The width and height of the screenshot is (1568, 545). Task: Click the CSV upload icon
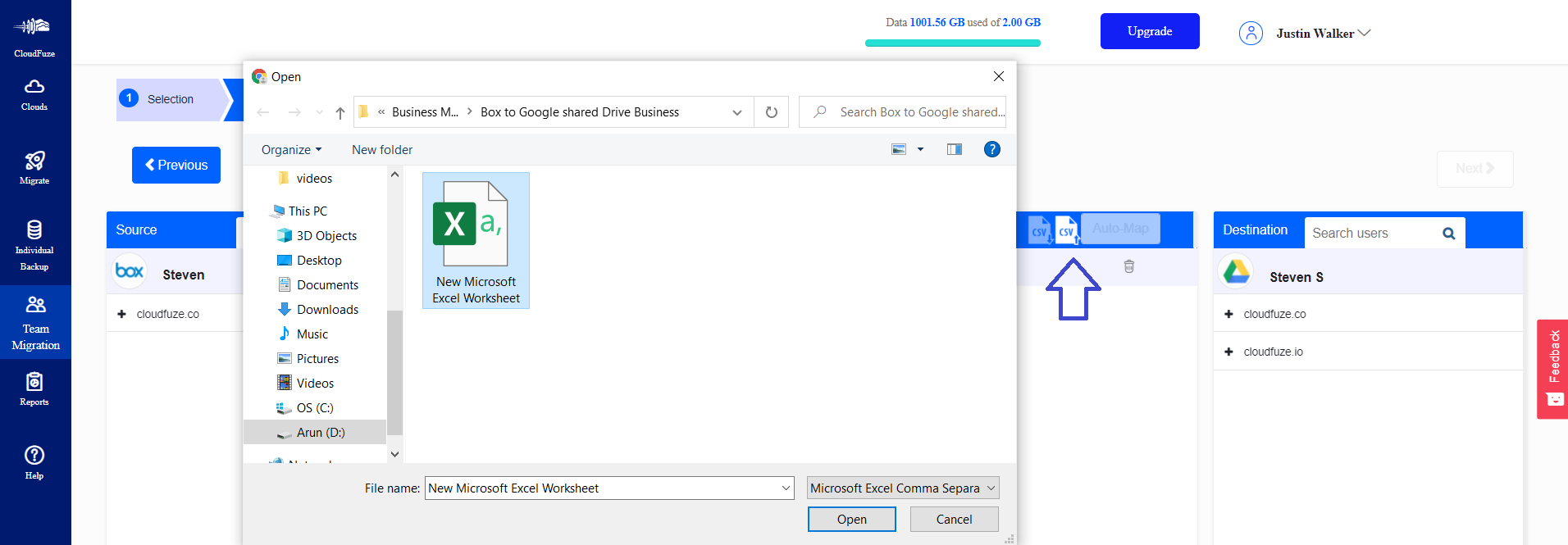(x=1067, y=230)
